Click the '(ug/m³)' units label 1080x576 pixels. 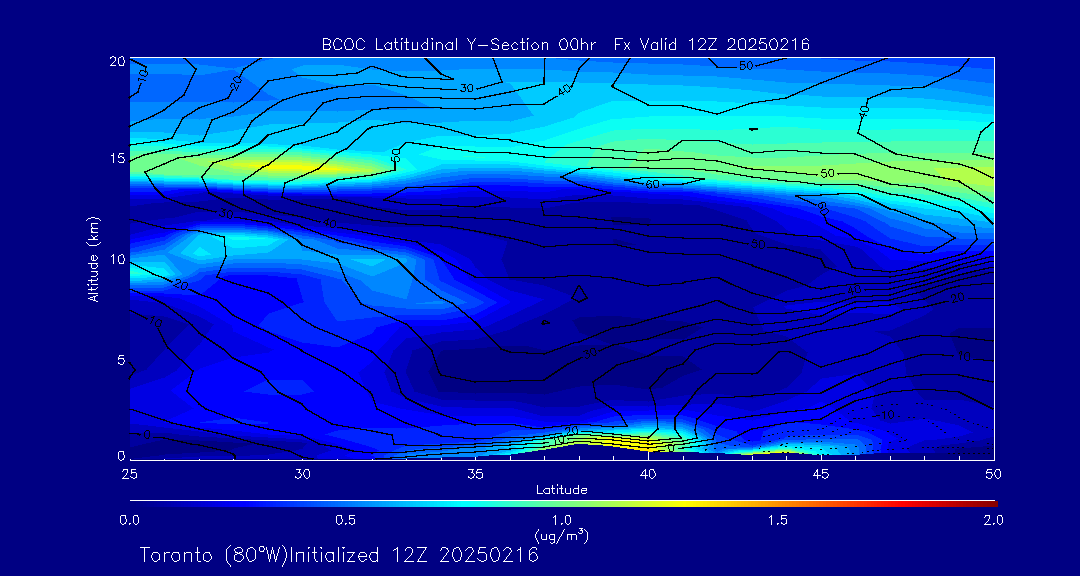pos(561,535)
